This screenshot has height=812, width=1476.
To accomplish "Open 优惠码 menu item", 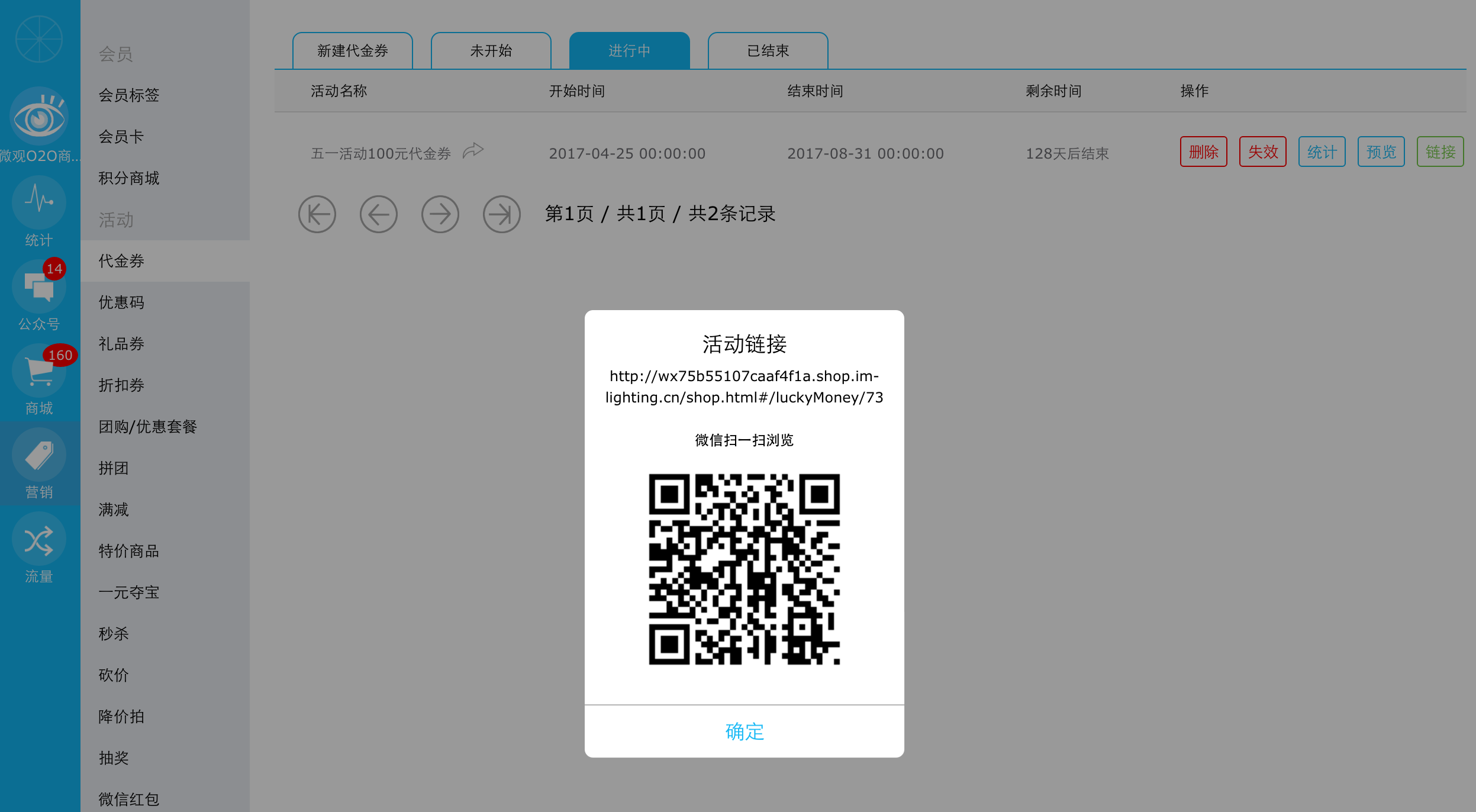I will point(165,302).
